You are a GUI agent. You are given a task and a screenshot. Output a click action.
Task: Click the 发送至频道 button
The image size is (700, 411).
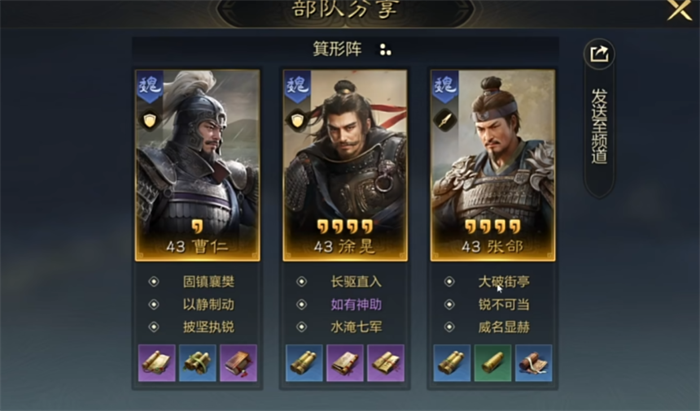pos(599,125)
